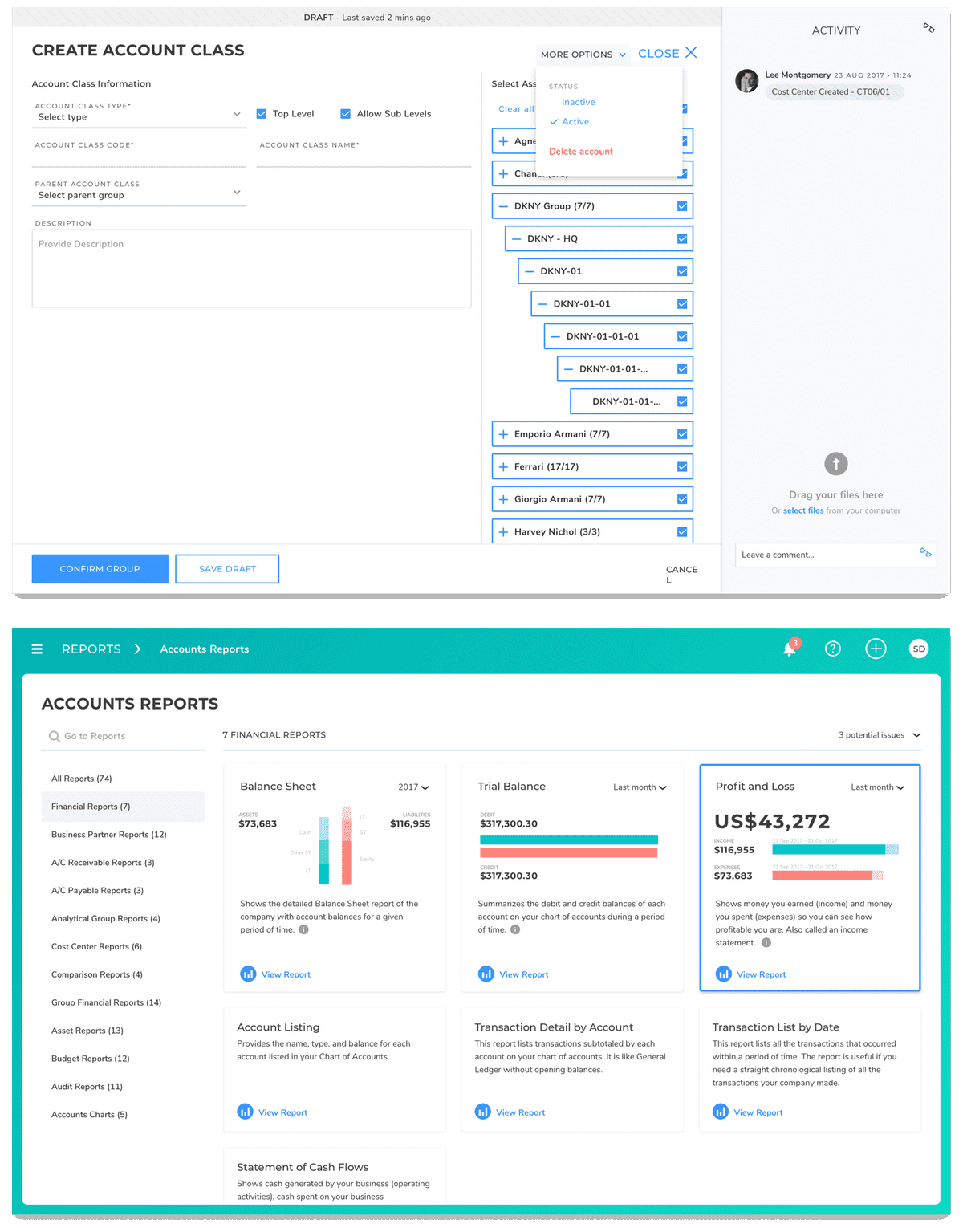963x1232 pixels.
Task: Click info icon in Balance Sheet description
Action: coord(303,929)
